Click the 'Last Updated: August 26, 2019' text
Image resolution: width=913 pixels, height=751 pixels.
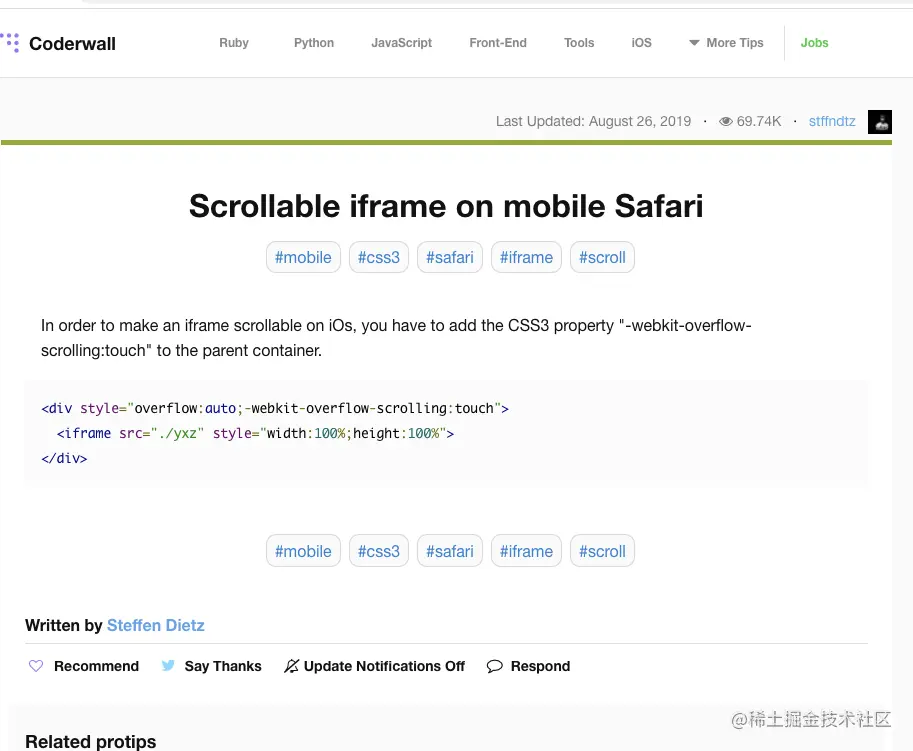tap(593, 121)
